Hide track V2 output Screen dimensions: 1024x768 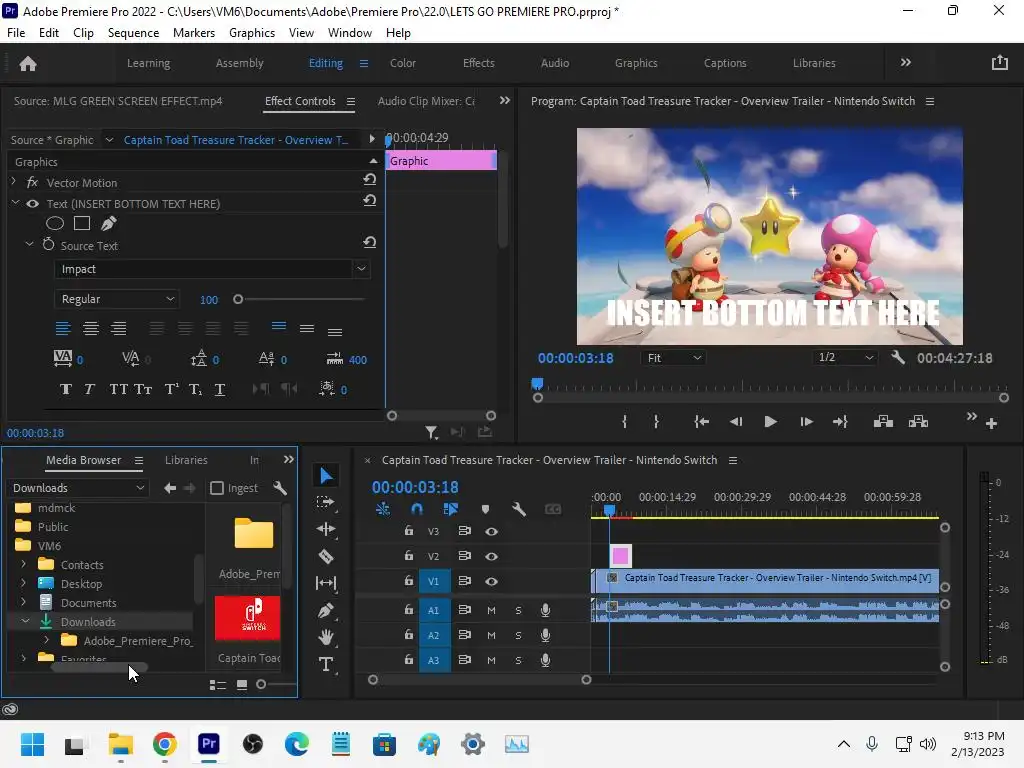[492, 556]
